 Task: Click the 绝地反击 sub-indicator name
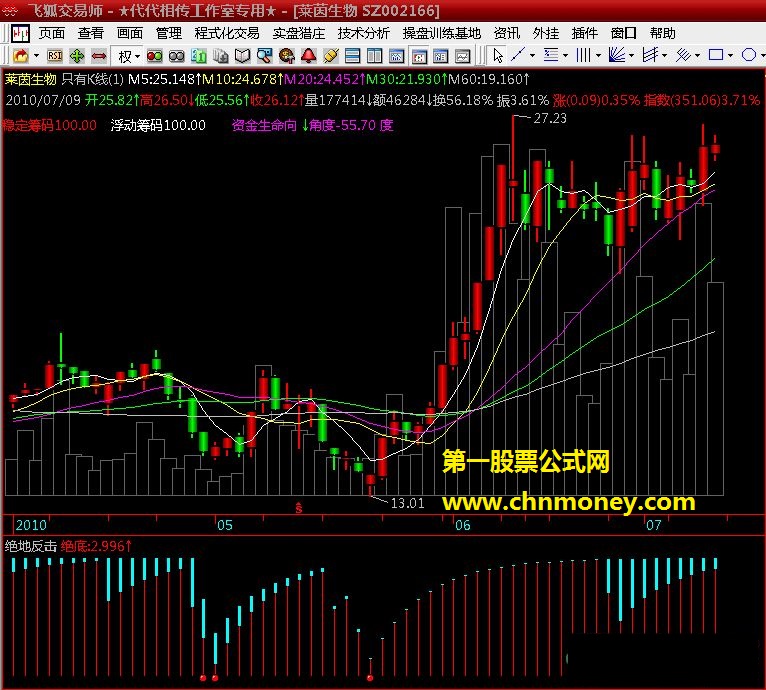click(31, 546)
